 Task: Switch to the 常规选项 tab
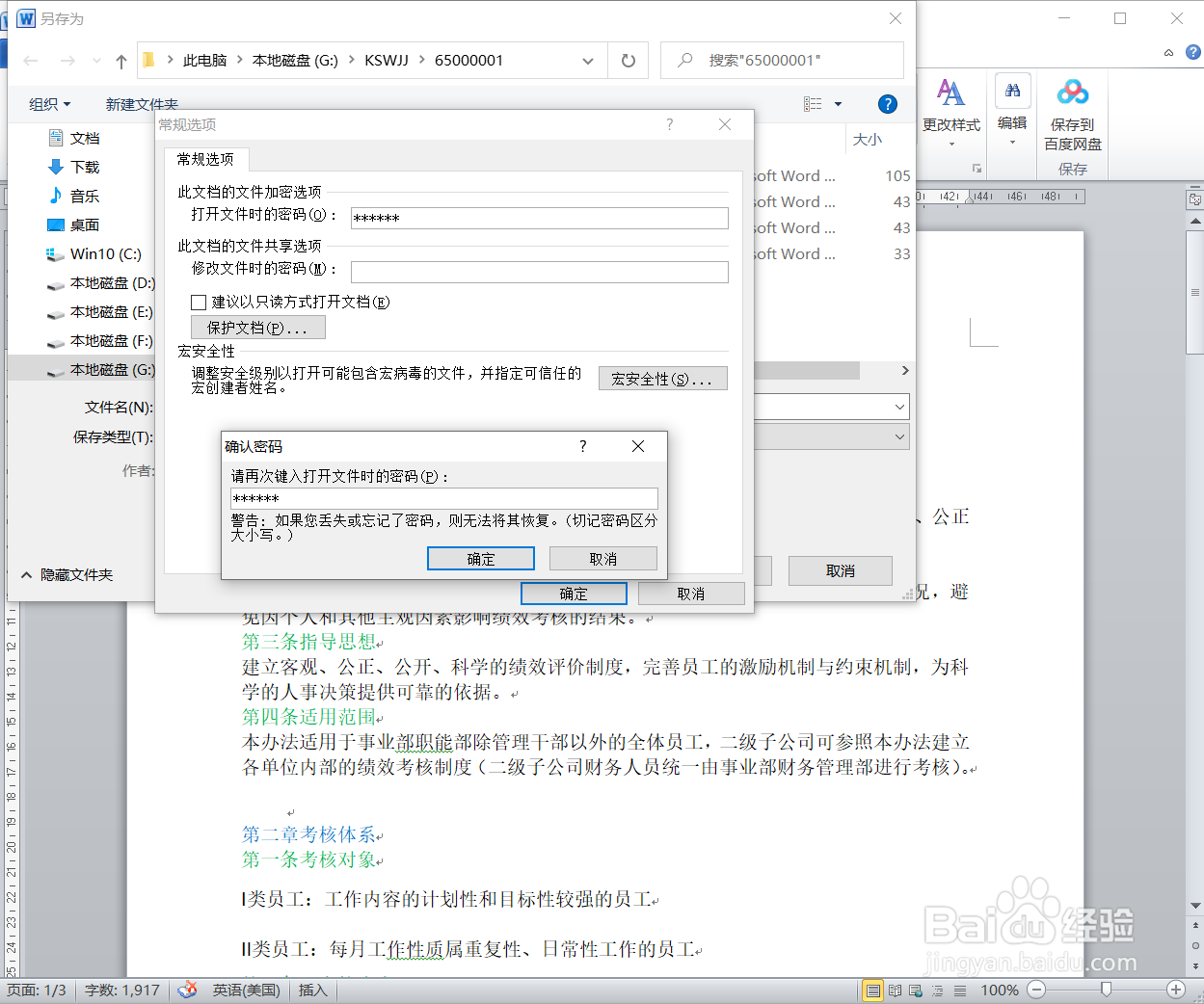pos(206,160)
